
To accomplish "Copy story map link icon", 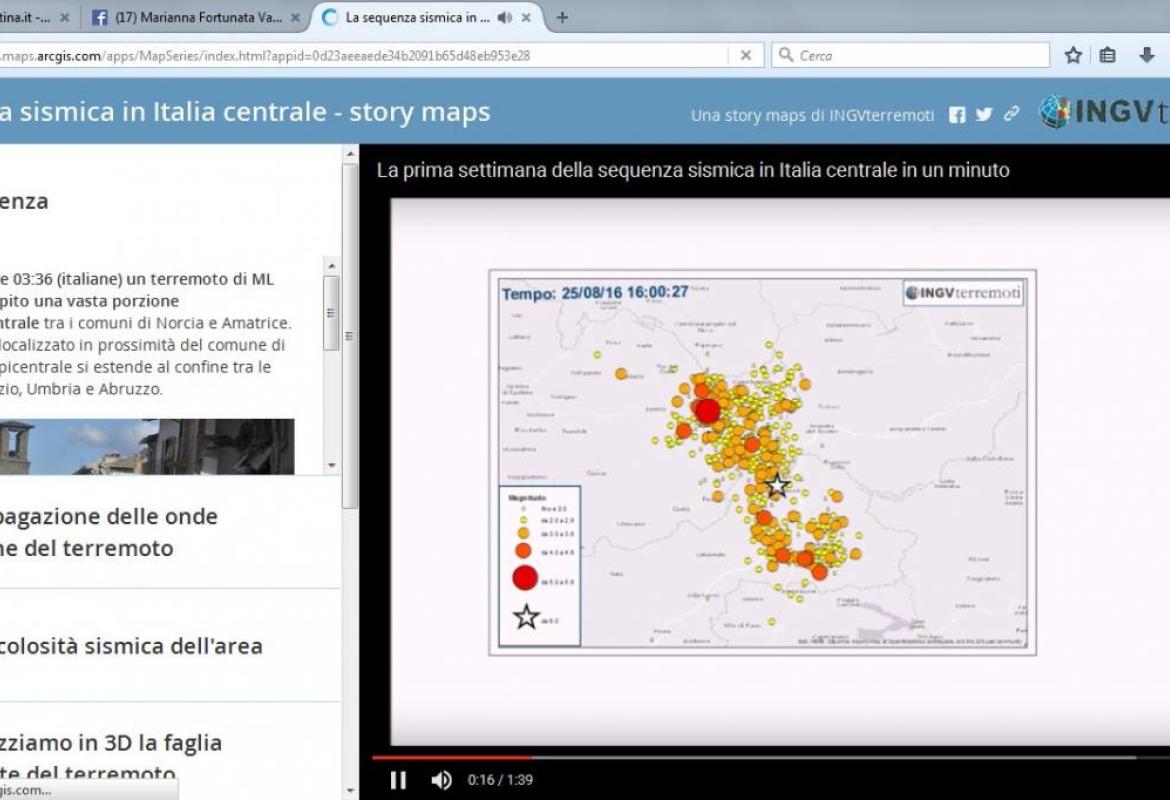I will tap(1011, 114).
